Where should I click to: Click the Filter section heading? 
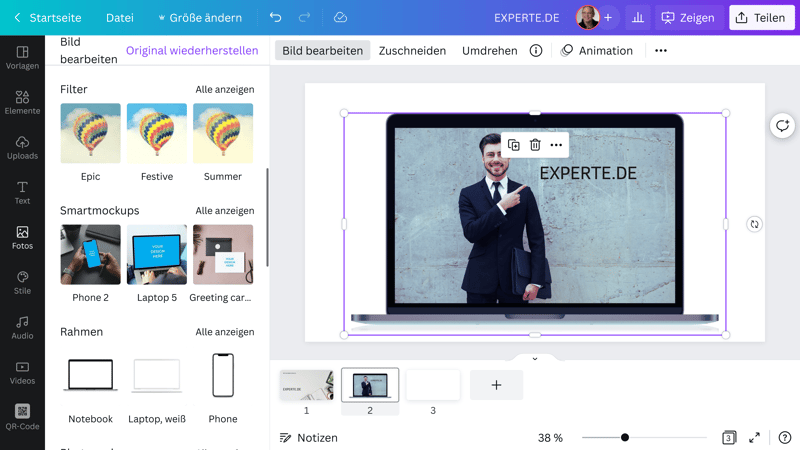click(x=73, y=89)
